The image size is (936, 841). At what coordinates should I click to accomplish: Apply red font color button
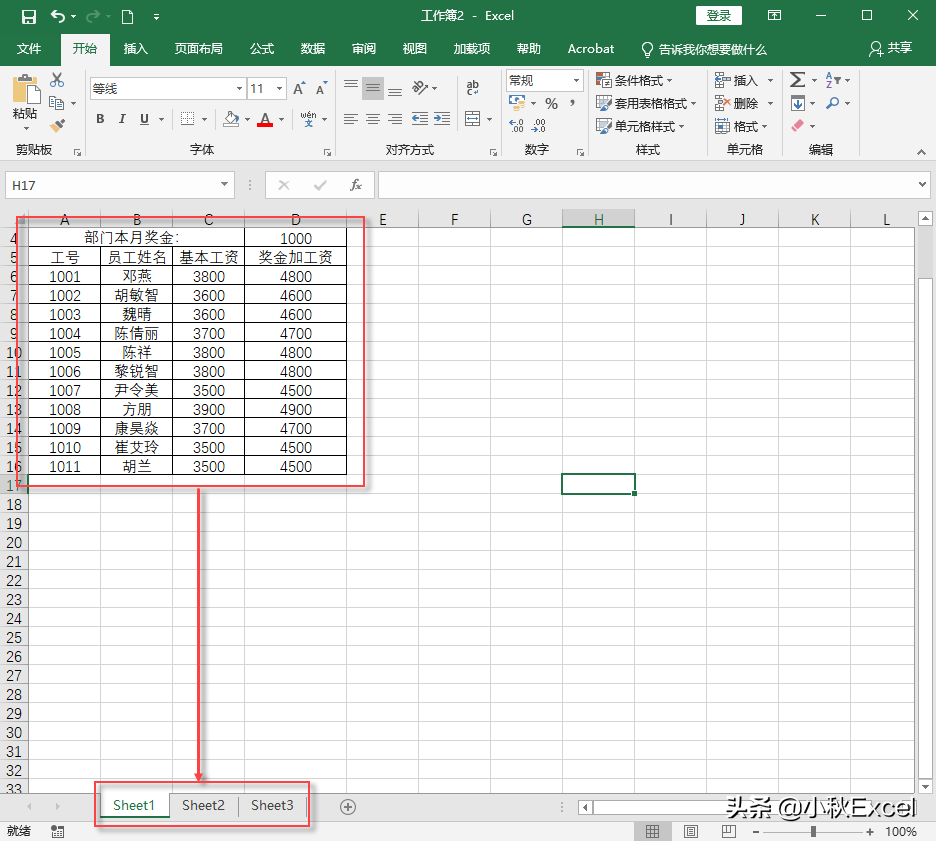coord(265,119)
